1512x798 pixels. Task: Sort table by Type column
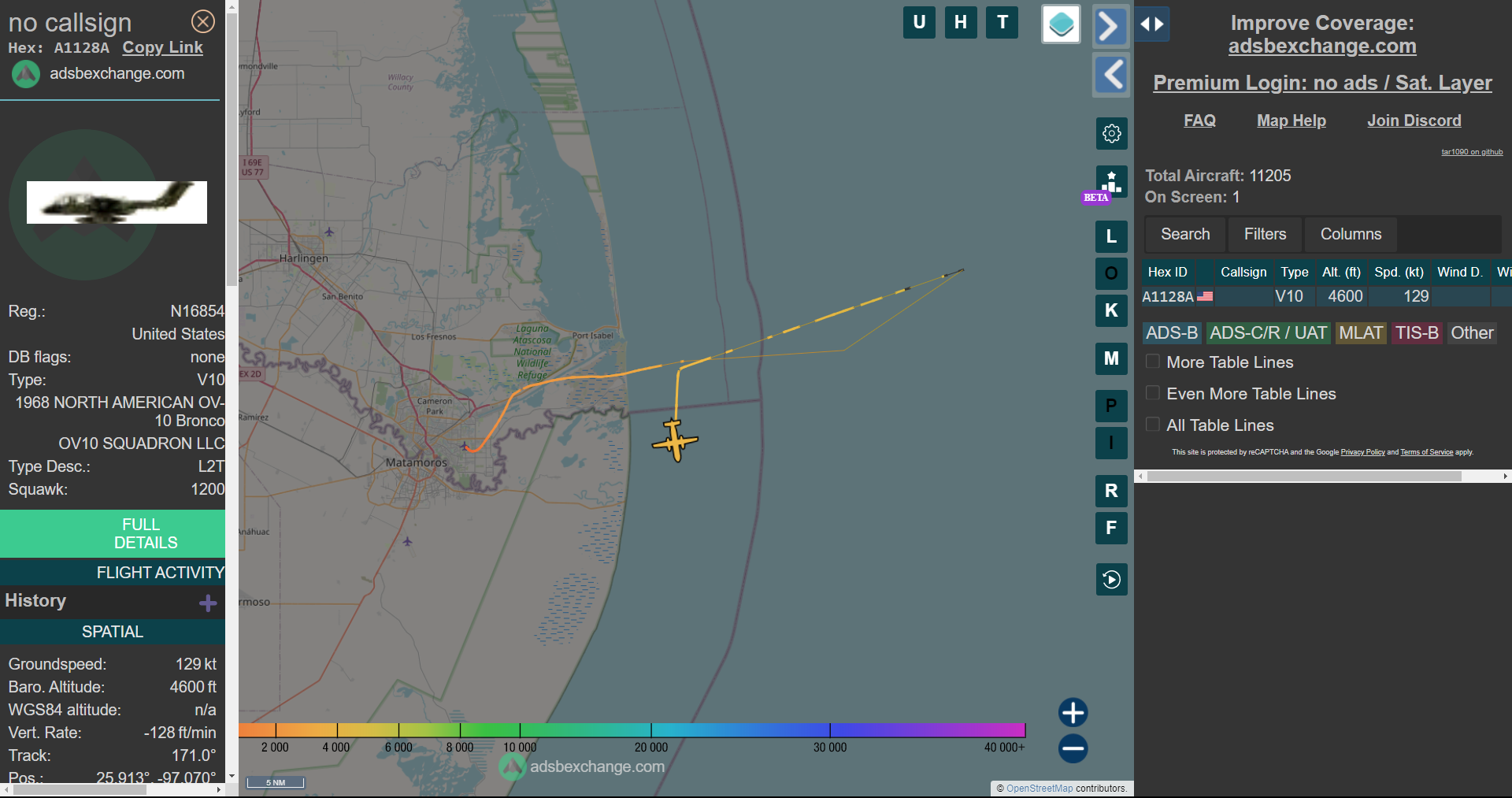click(x=1294, y=272)
